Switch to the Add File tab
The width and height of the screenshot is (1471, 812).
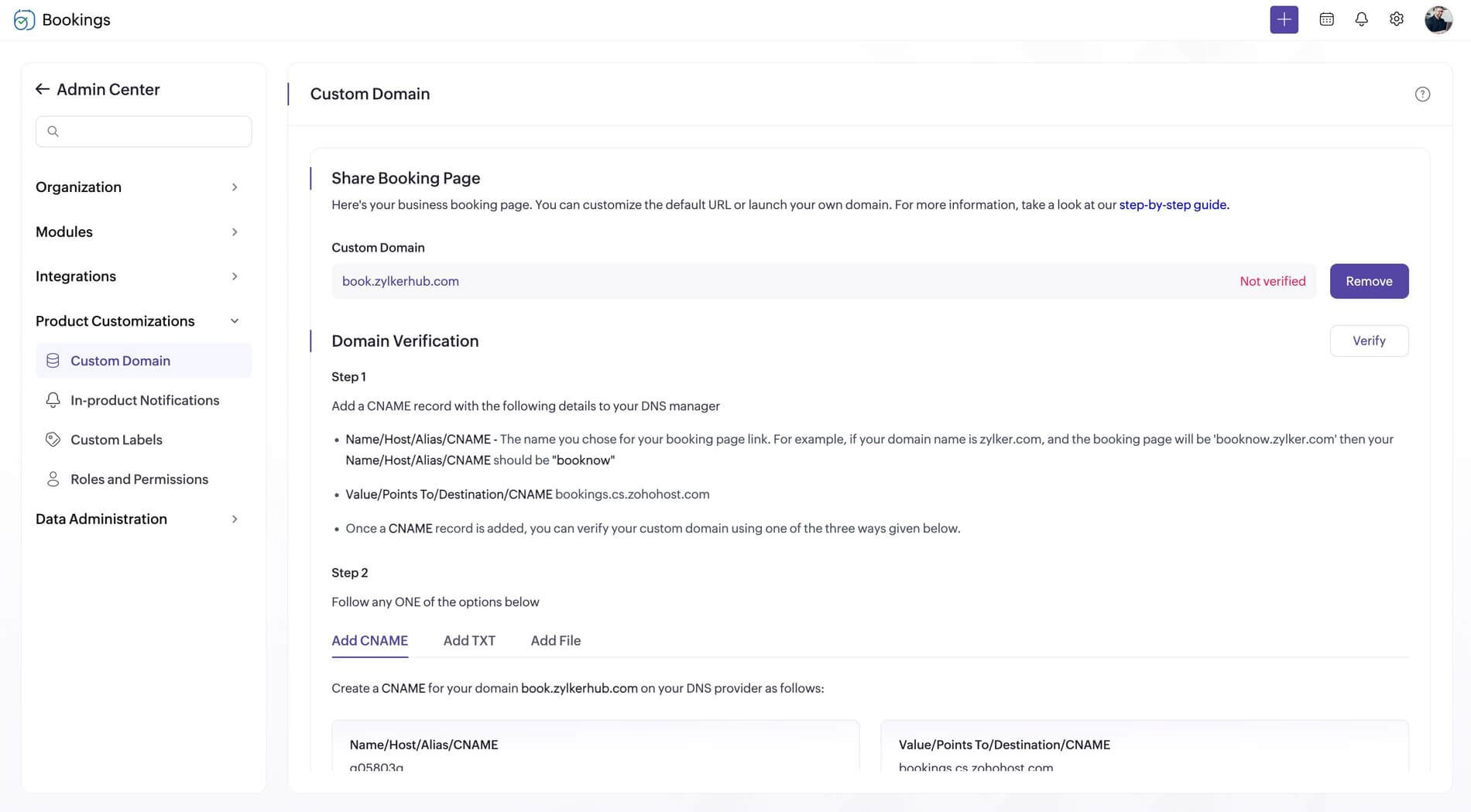coord(555,641)
